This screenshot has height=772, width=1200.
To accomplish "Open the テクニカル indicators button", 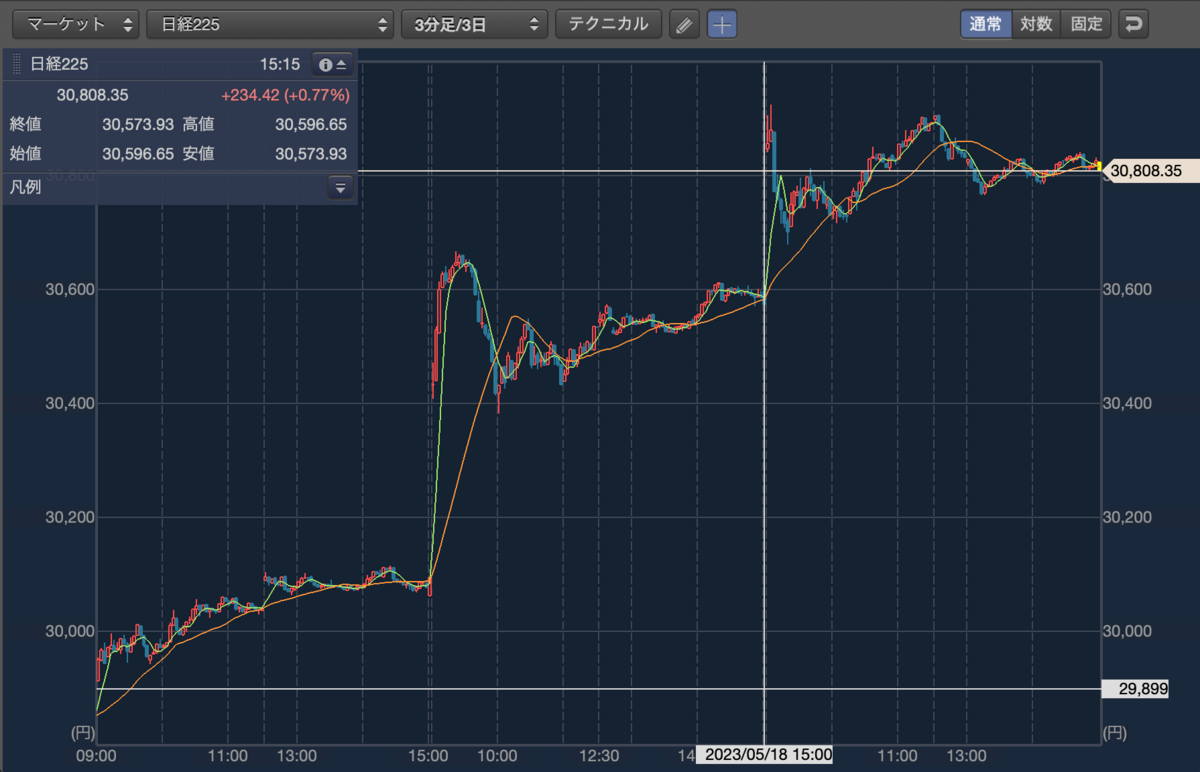I will tap(609, 24).
